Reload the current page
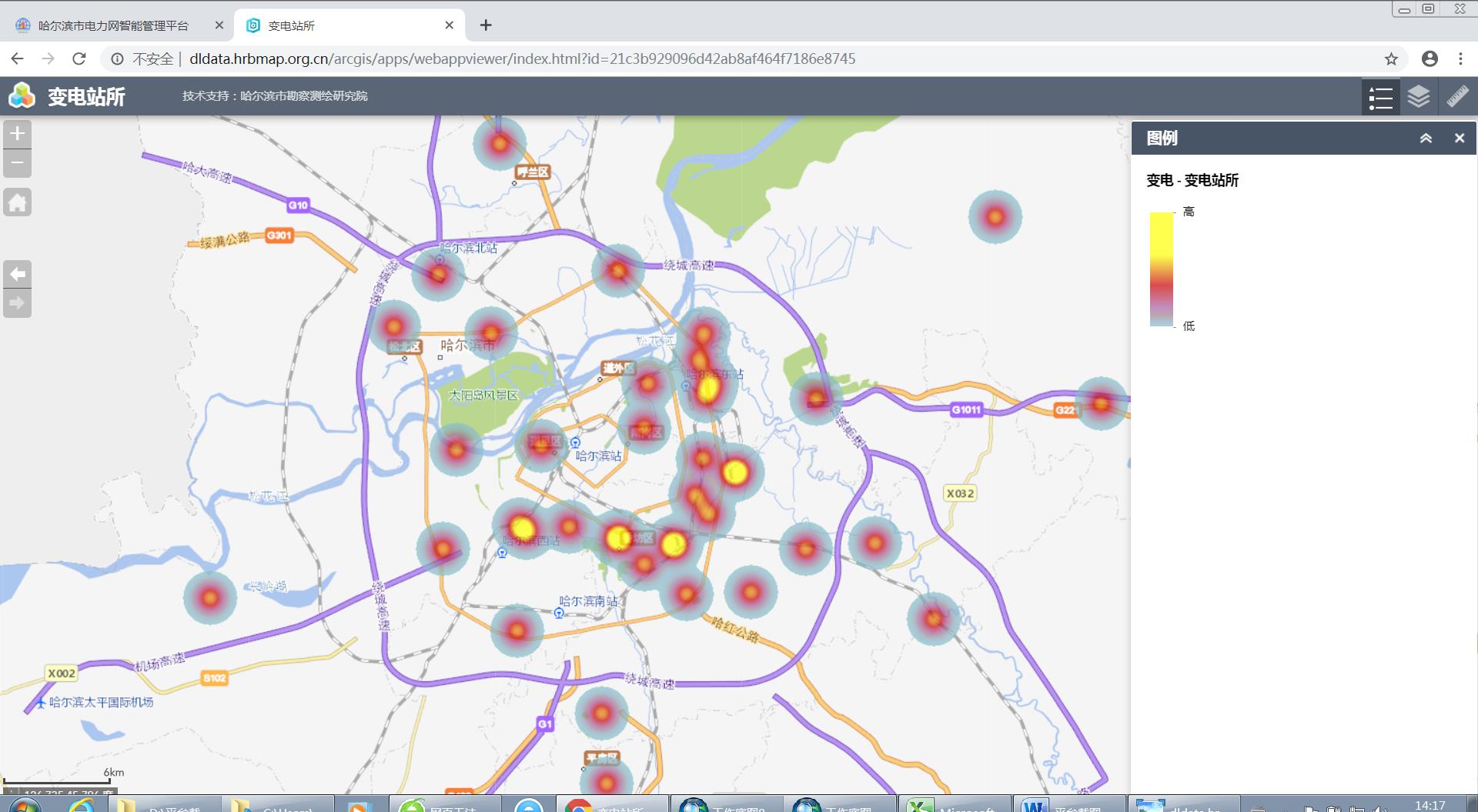Screen dimensions: 1478x812 tap(79, 58)
